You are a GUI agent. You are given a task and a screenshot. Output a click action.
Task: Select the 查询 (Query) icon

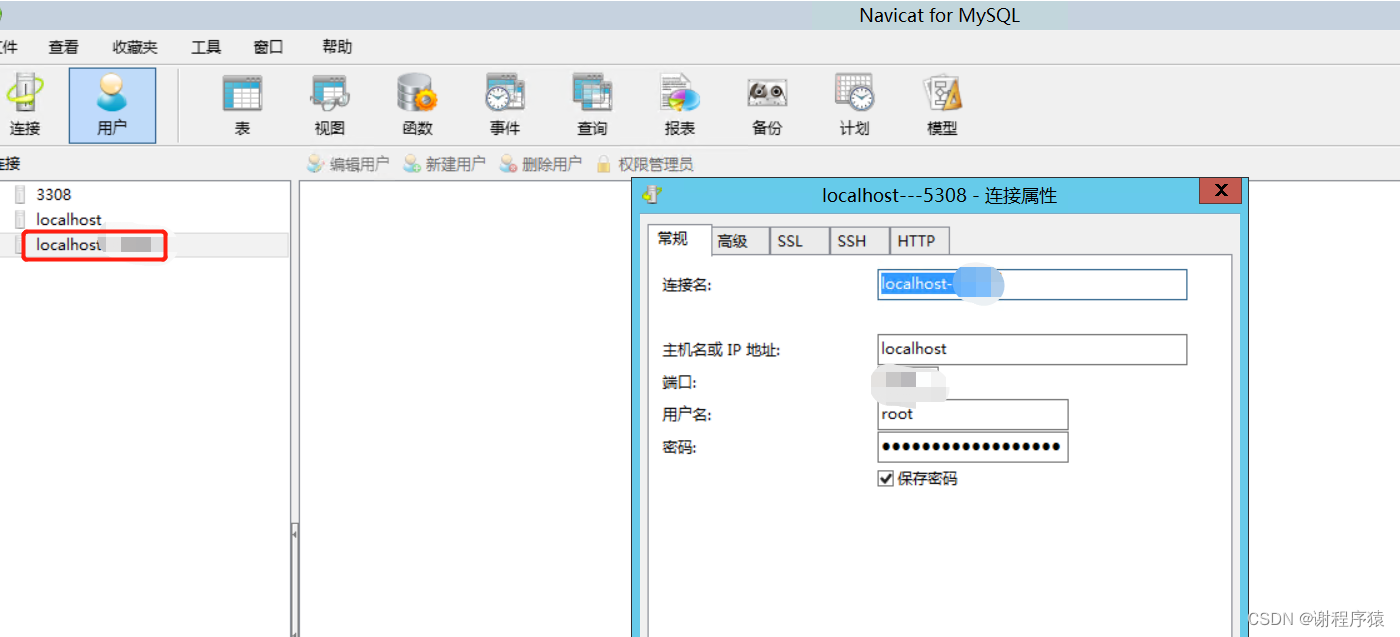591,104
